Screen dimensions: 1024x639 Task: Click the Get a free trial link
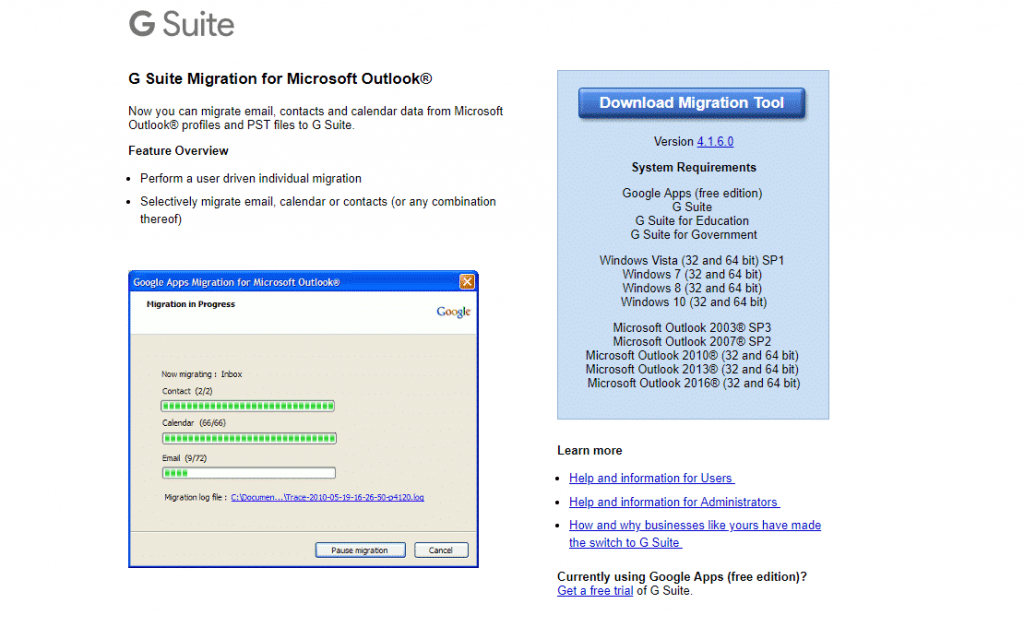point(595,591)
